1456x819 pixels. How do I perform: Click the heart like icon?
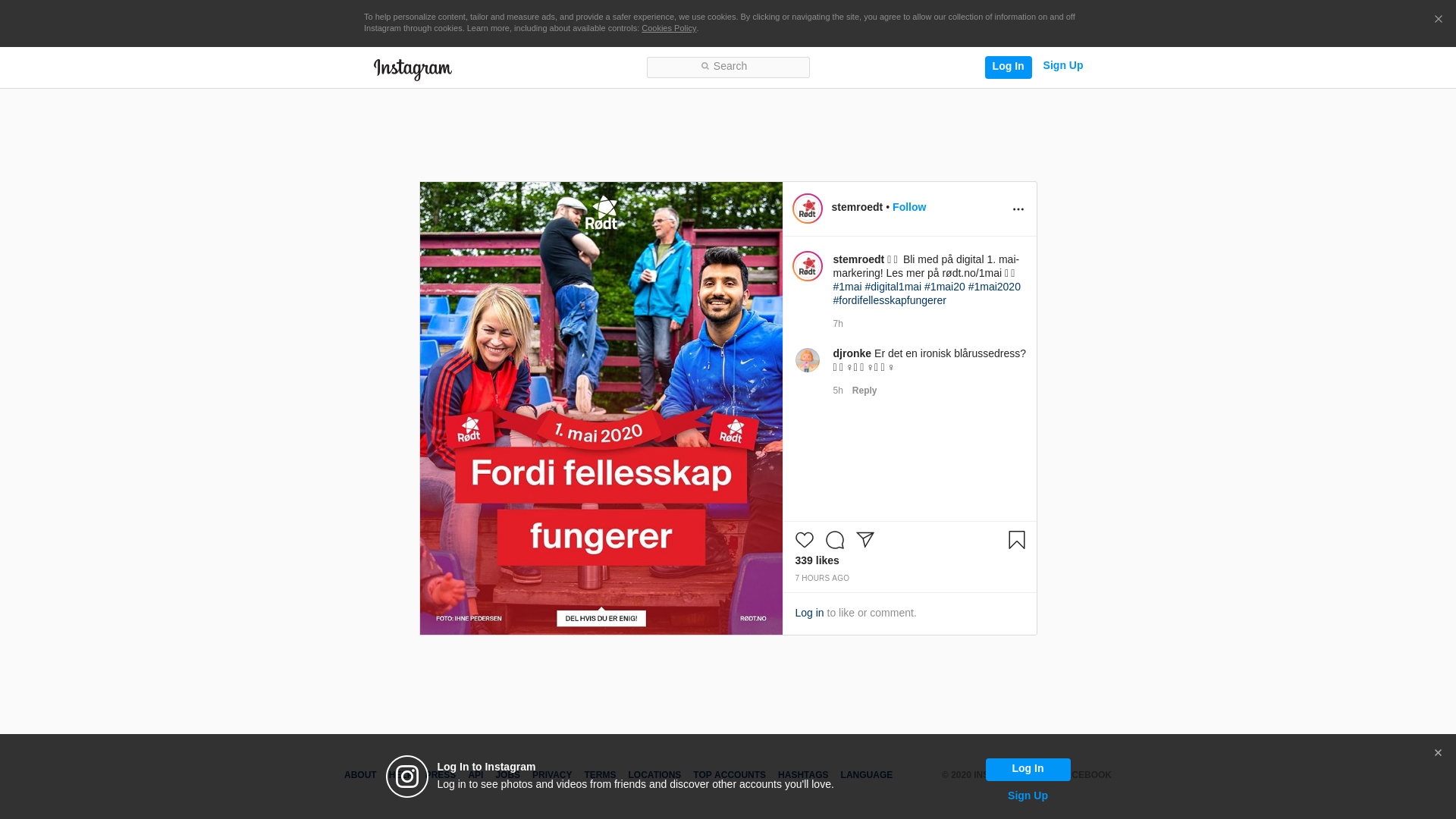tap(804, 540)
